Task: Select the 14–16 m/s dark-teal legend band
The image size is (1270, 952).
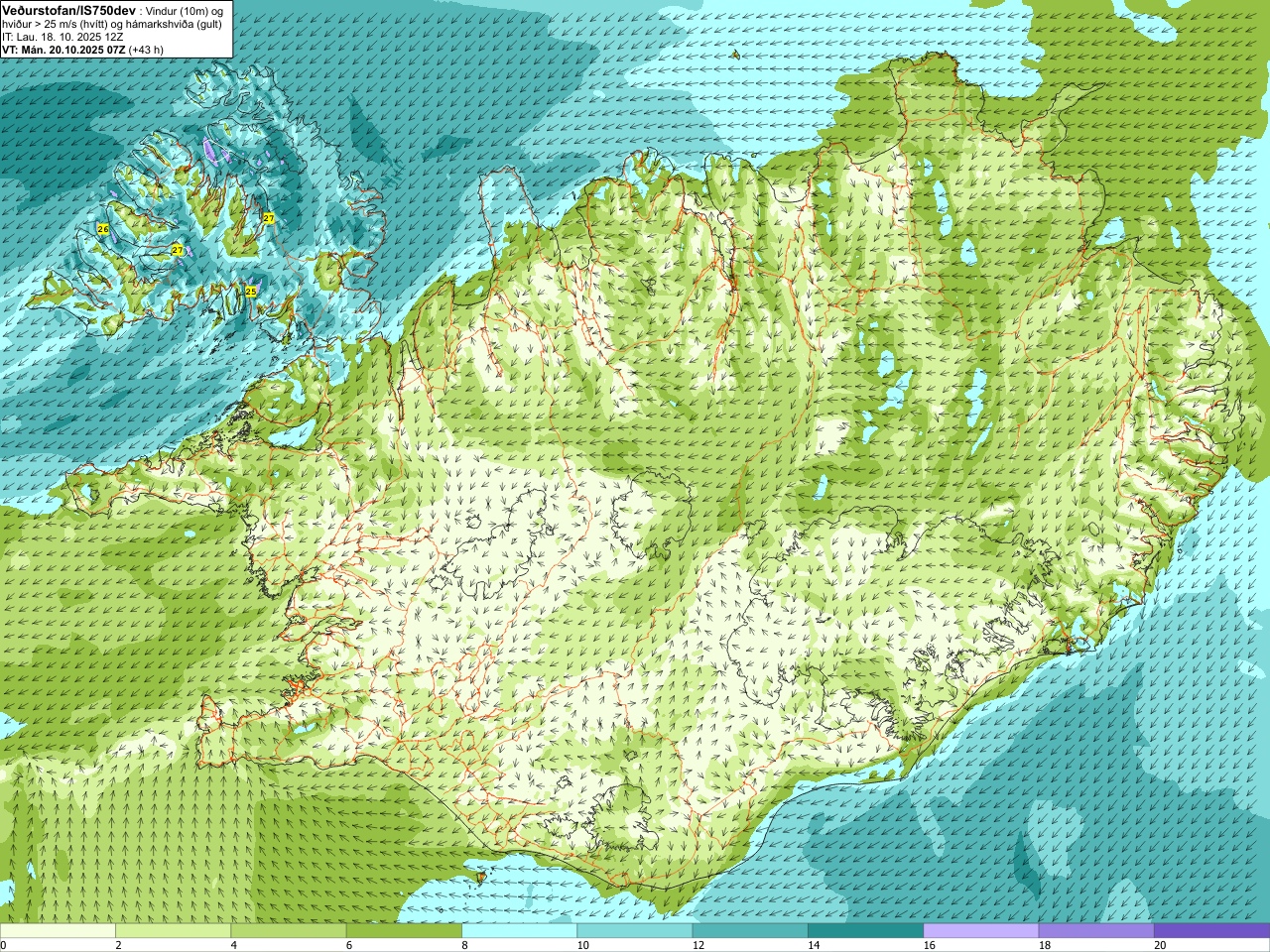Action: [865, 931]
